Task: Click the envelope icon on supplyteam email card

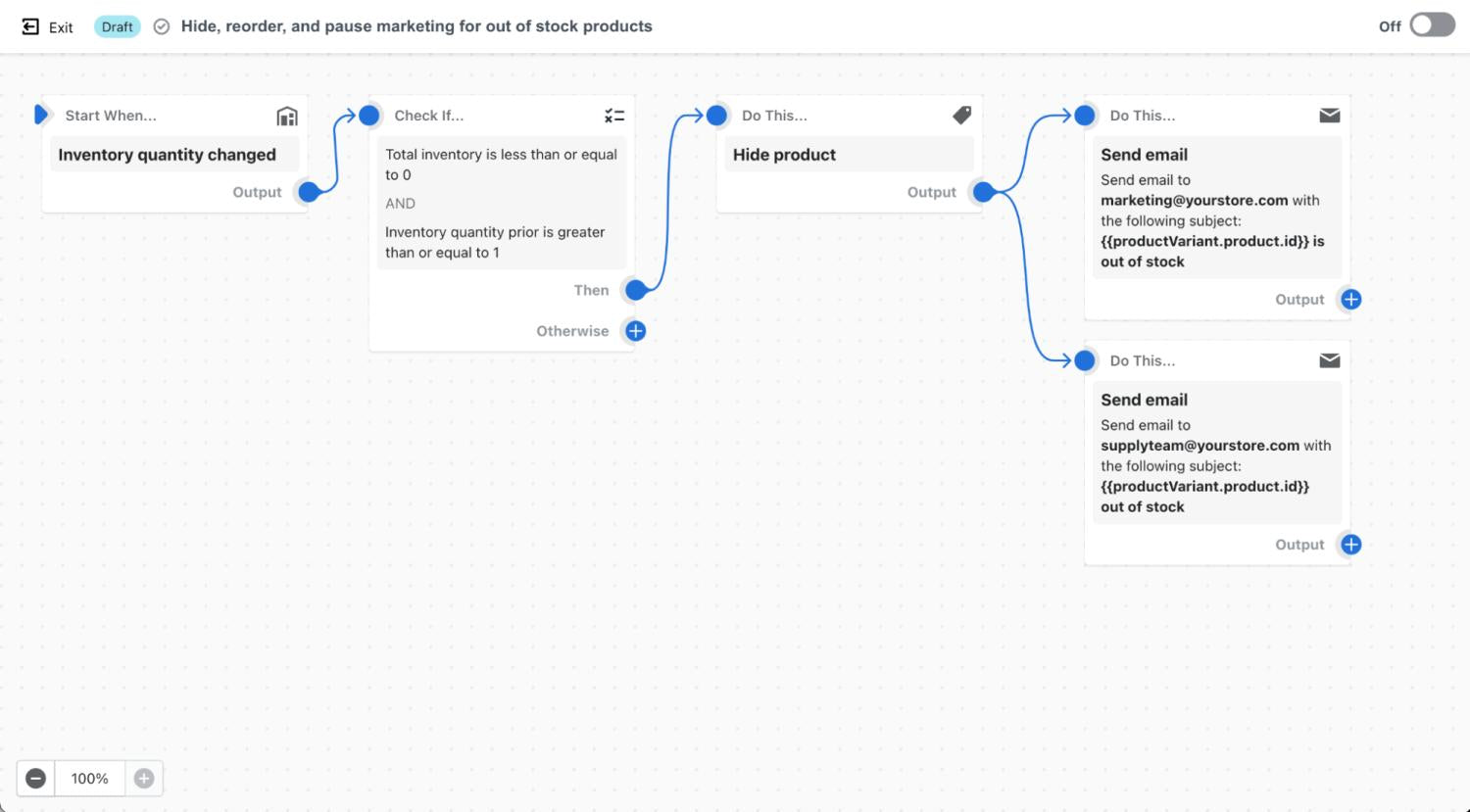Action: coord(1330,360)
